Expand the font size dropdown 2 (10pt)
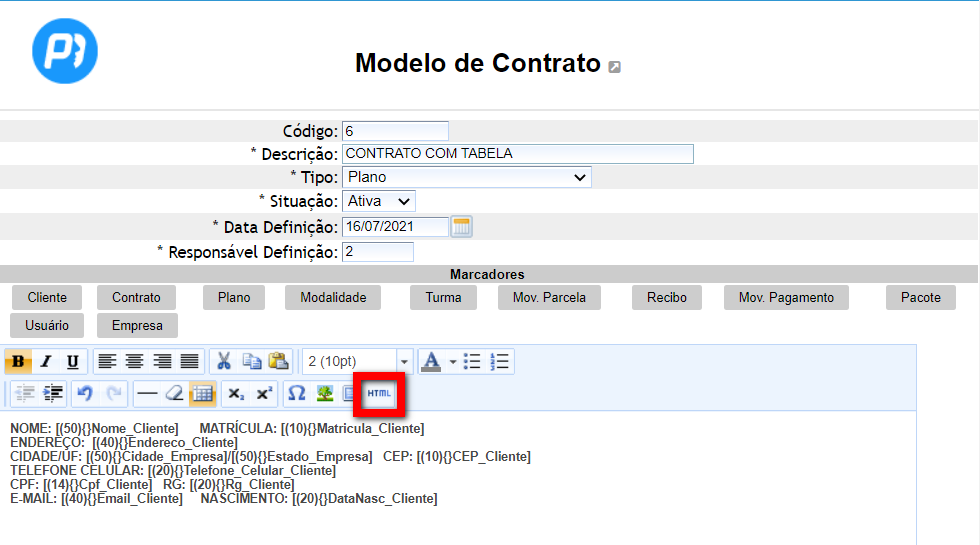980x545 pixels. click(x=404, y=362)
